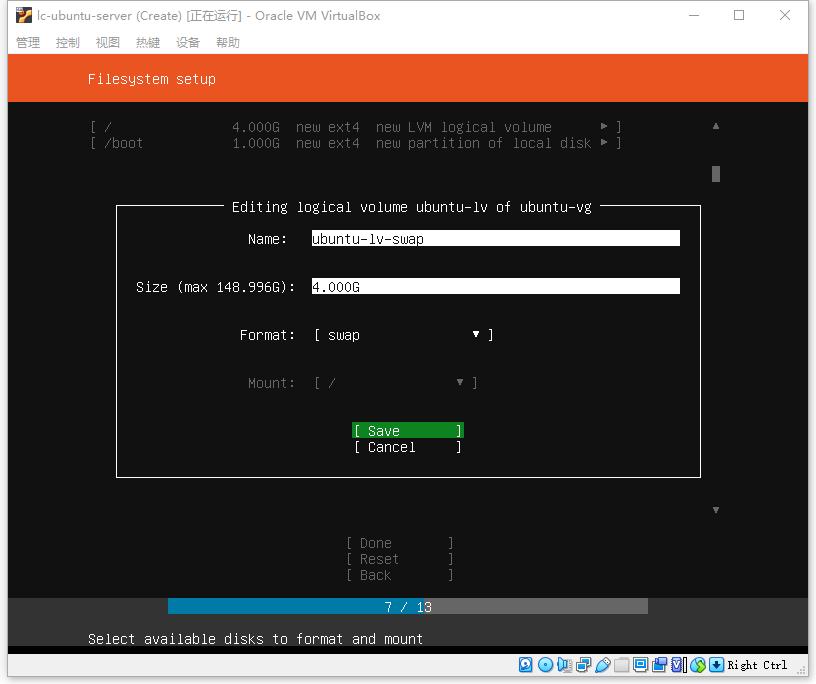The image size is (816, 684).
Task: Click the CPU virtualization status icon
Action: [x=678, y=665]
